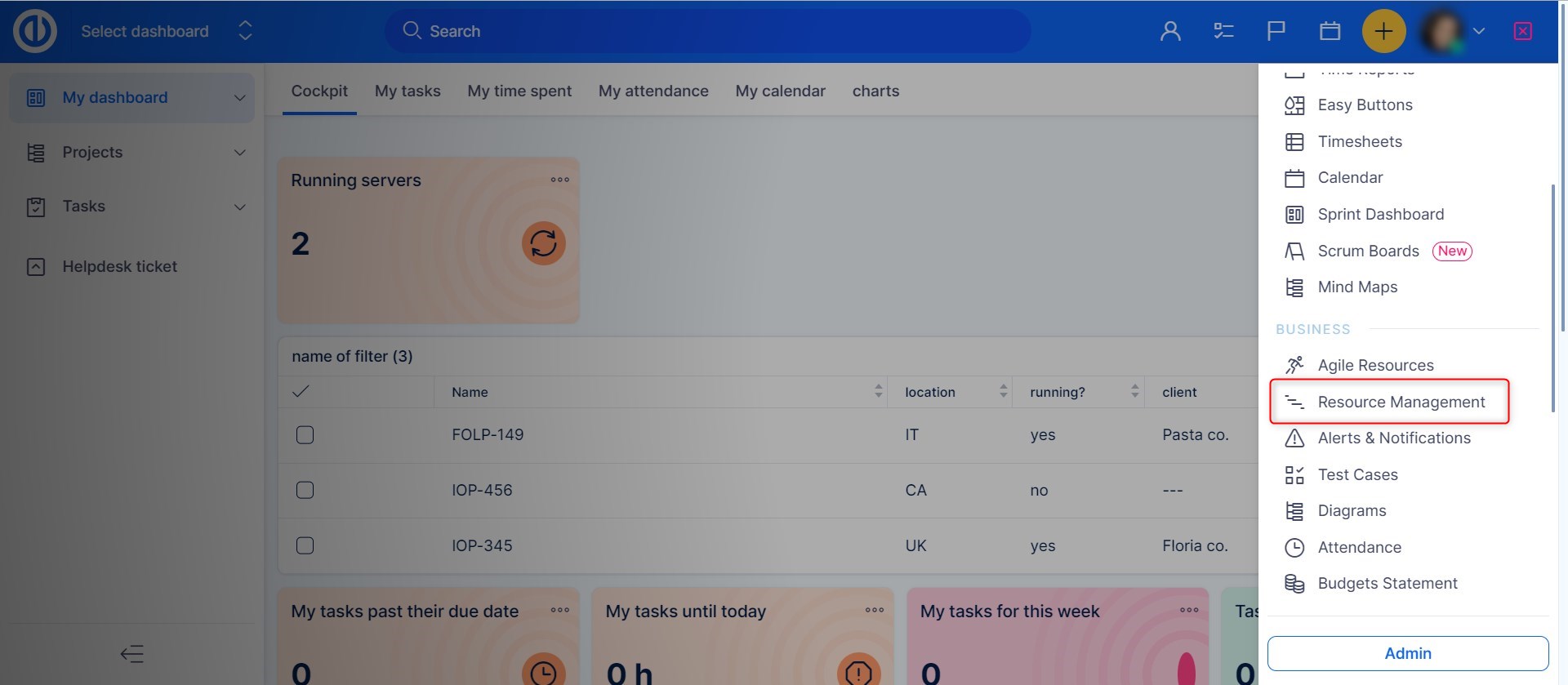Expand the Tasks sidebar chevron
The image size is (1568, 685).
[x=239, y=207]
